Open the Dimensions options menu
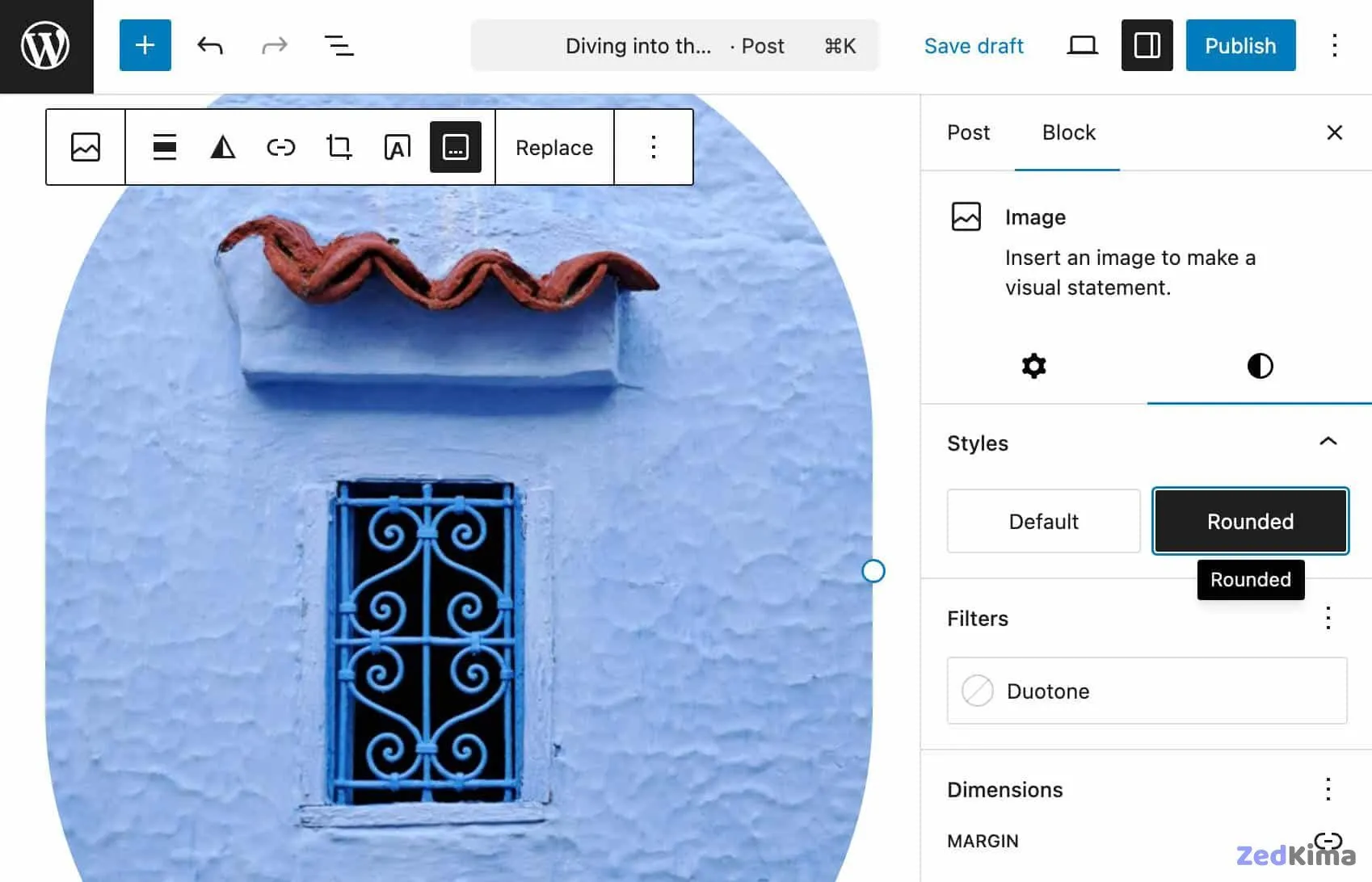The width and height of the screenshot is (1372, 882). [x=1328, y=788]
